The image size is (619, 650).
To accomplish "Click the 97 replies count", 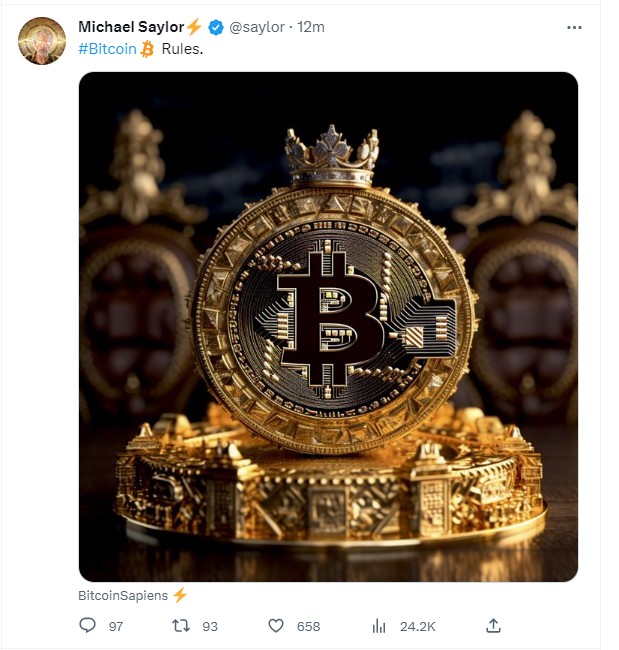I will (116, 626).
